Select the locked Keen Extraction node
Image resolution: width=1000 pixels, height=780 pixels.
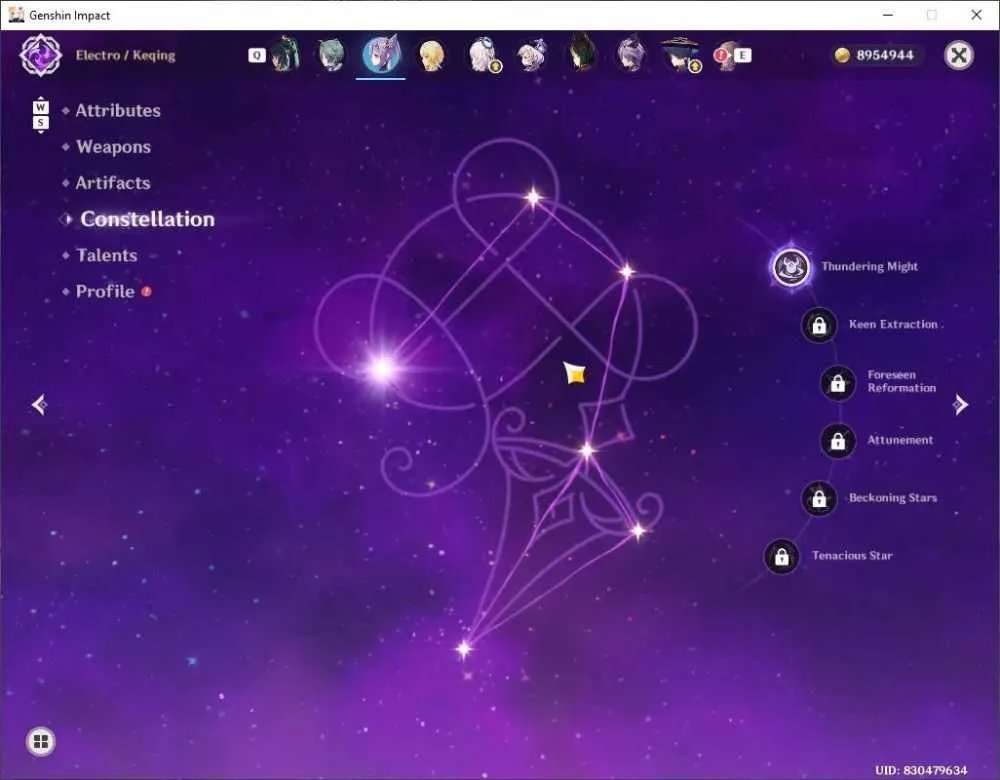(819, 325)
